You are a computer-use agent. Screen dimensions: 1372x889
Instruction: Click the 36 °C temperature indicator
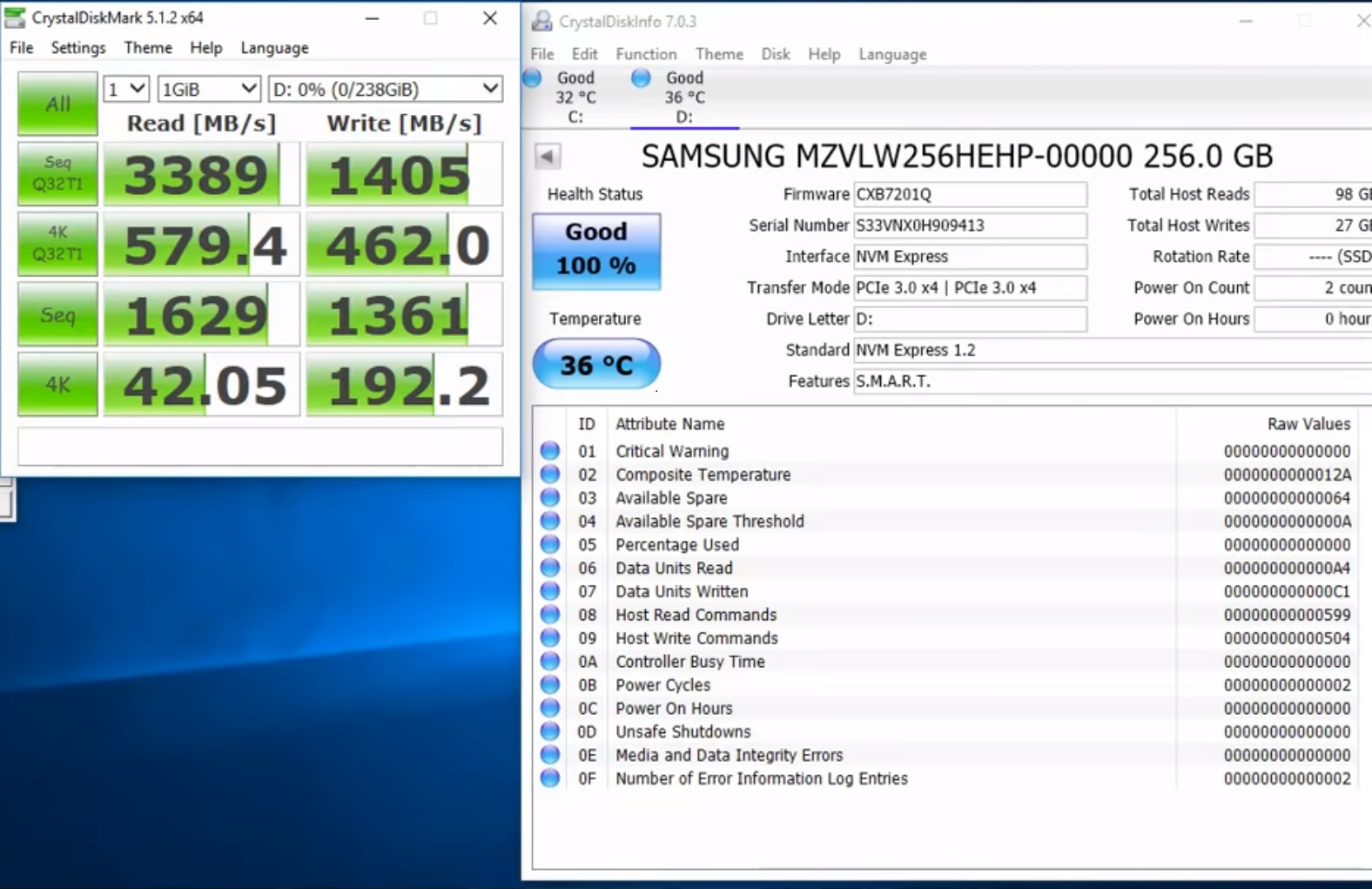(596, 364)
